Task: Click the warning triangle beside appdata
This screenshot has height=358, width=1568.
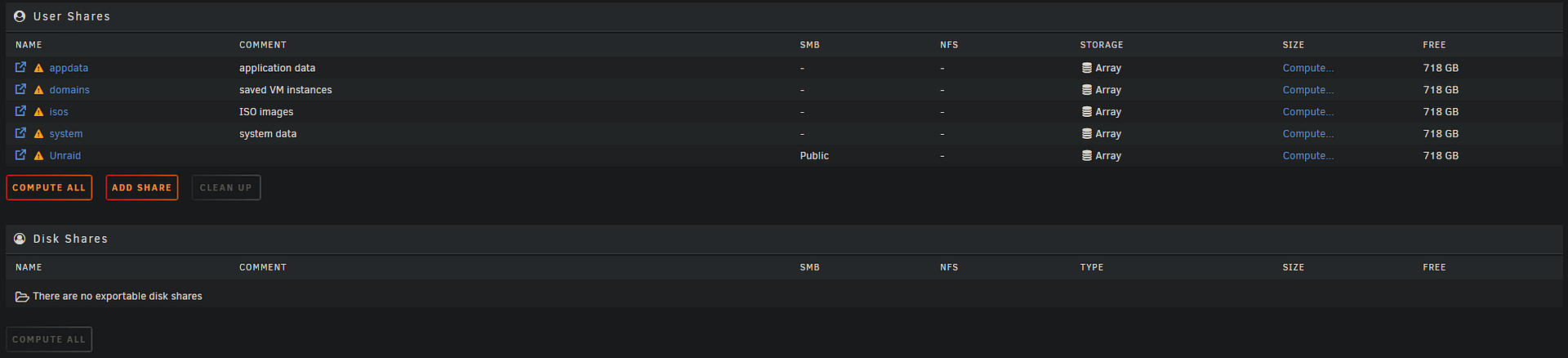Action: click(x=38, y=68)
